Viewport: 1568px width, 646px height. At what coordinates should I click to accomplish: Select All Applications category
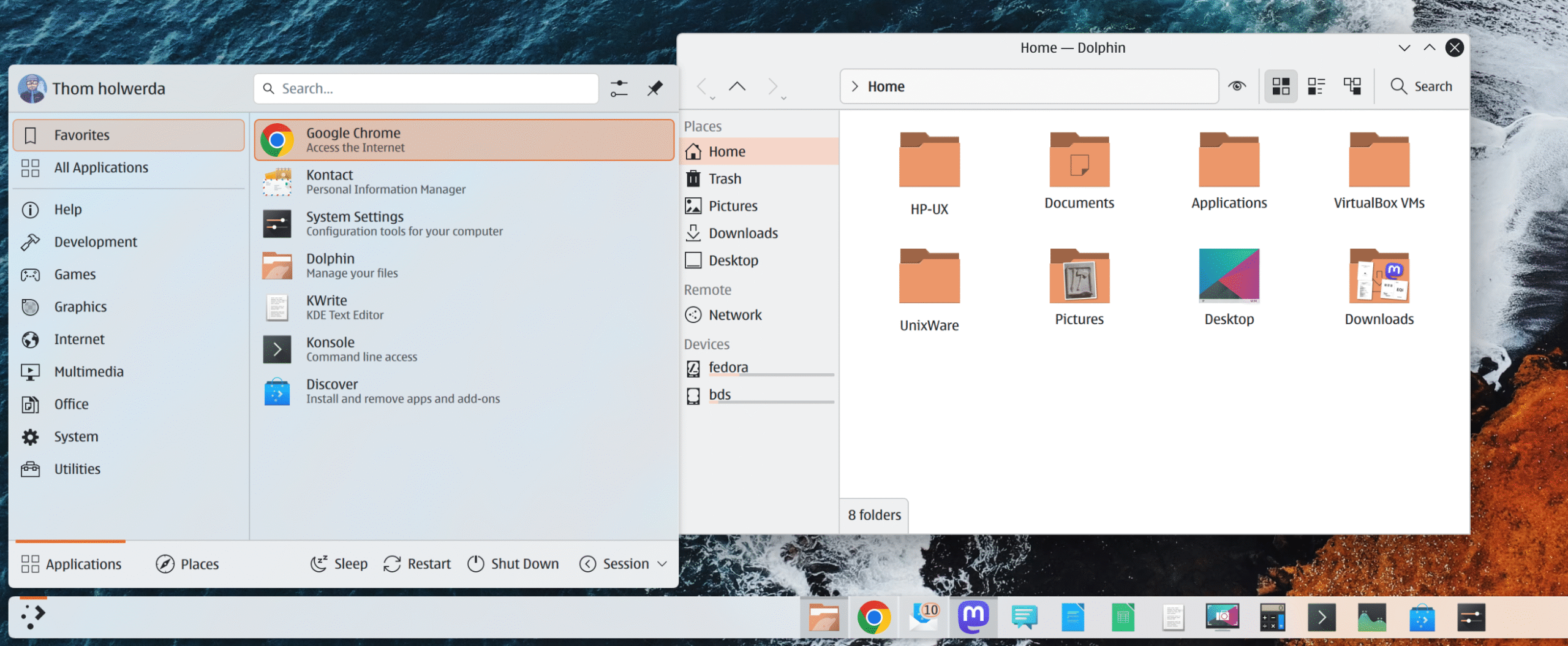point(101,167)
